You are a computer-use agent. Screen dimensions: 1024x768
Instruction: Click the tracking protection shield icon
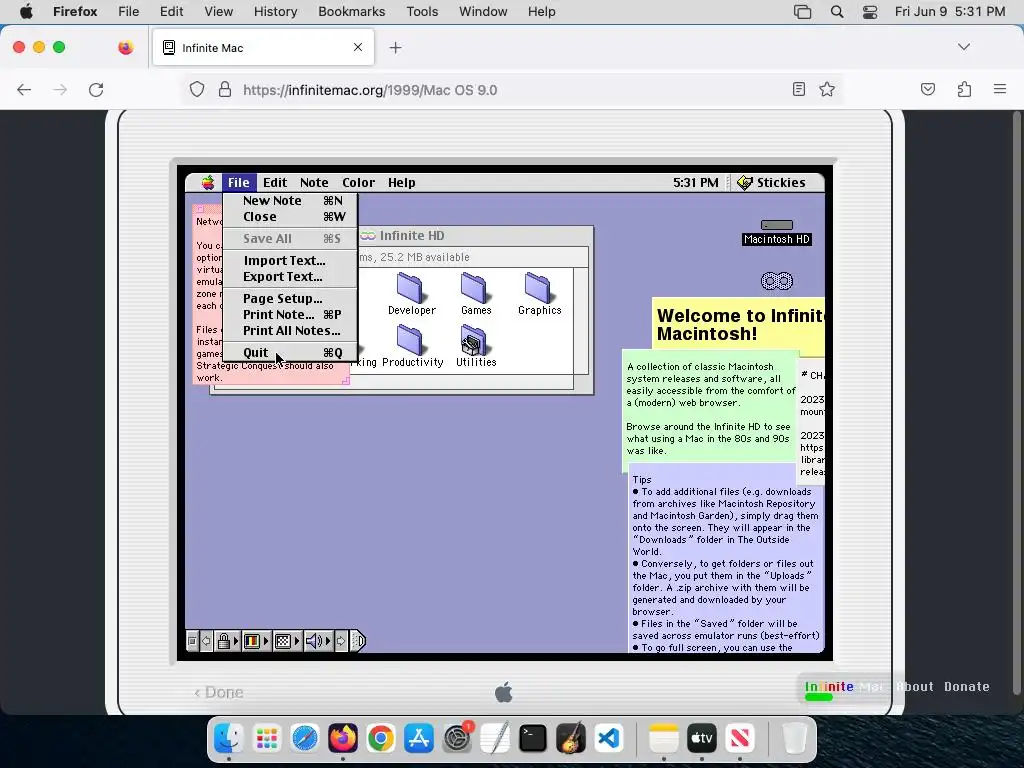197,89
